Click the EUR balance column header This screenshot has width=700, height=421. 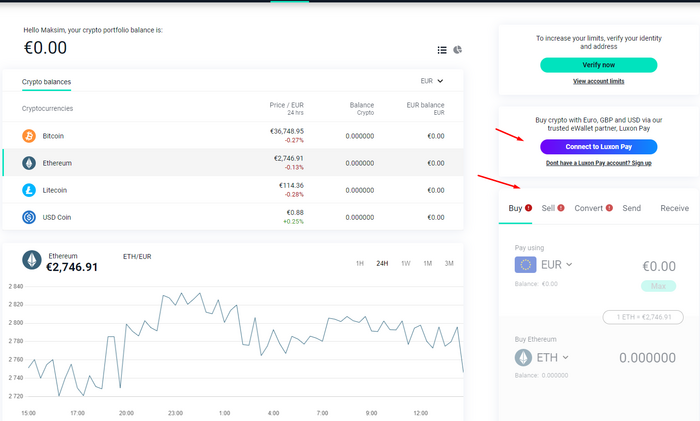pyautogui.click(x=425, y=105)
